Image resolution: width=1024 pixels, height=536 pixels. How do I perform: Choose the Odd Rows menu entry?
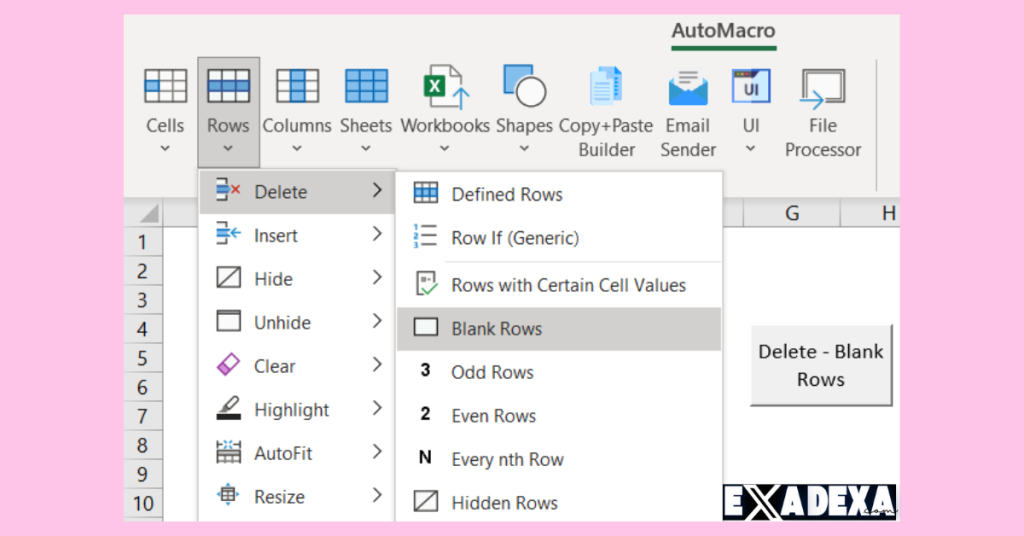point(559,372)
